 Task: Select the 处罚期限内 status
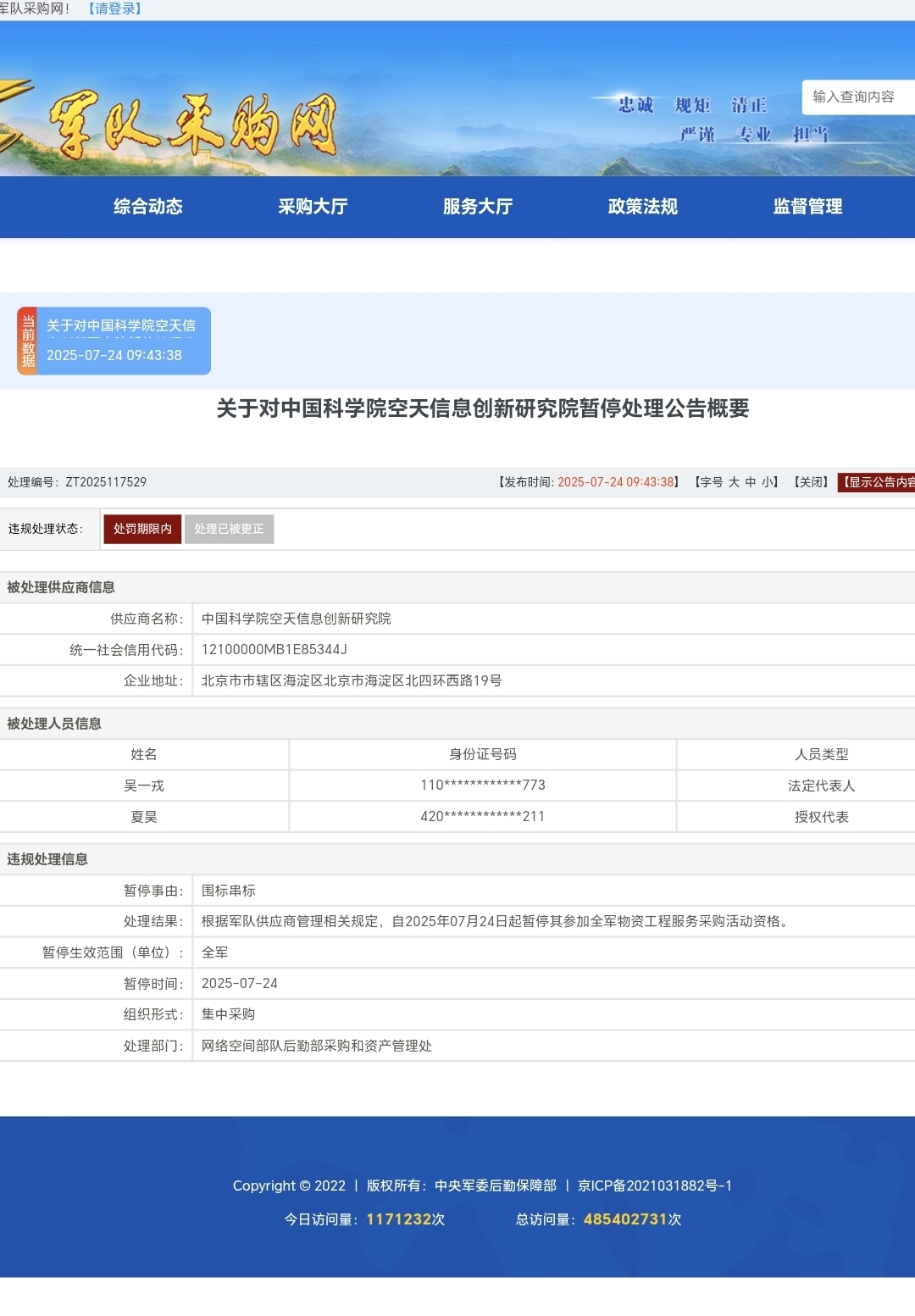pyautogui.click(x=142, y=529)
